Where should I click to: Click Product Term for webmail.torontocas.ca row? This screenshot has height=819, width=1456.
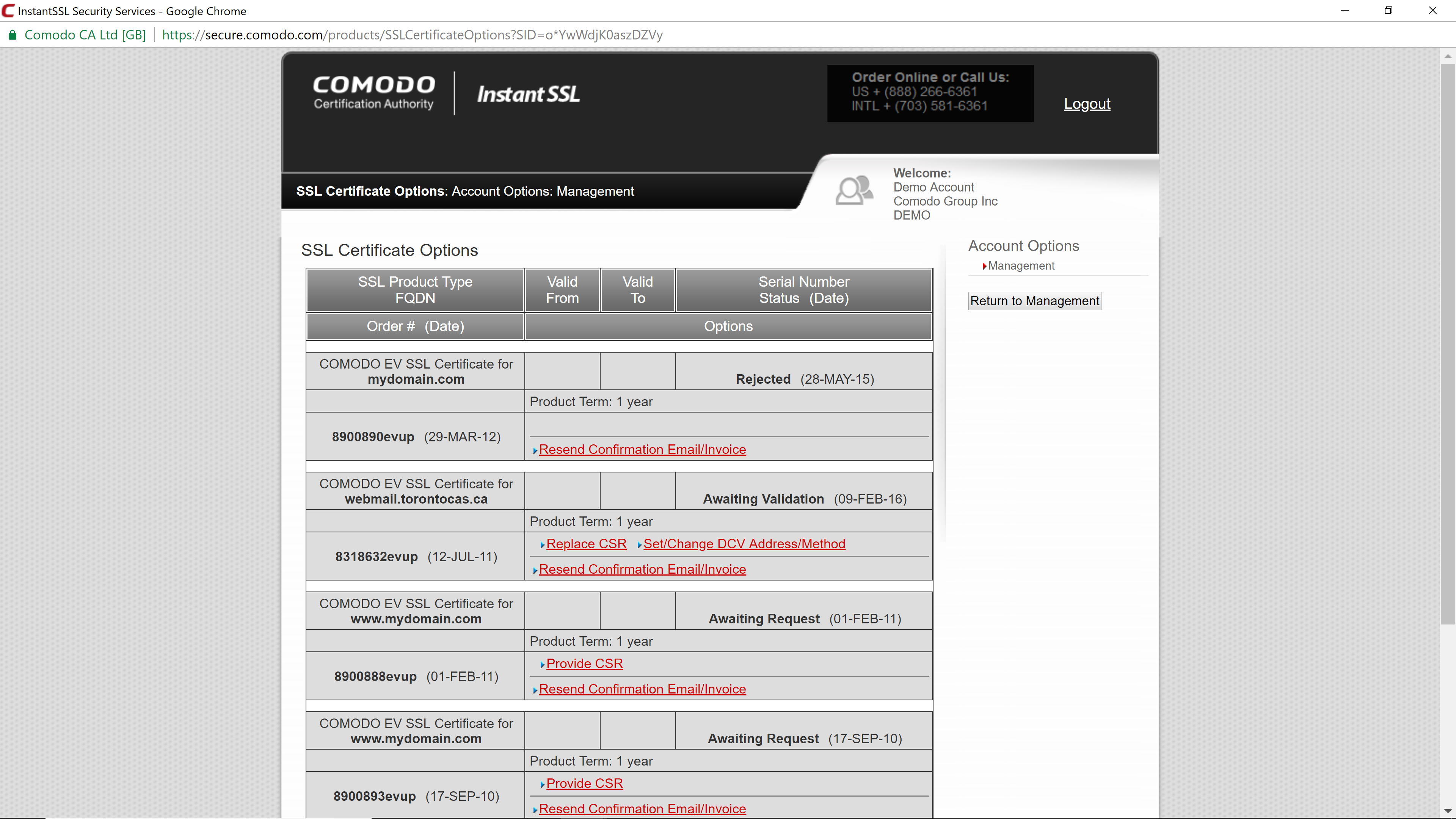point(591,522)
